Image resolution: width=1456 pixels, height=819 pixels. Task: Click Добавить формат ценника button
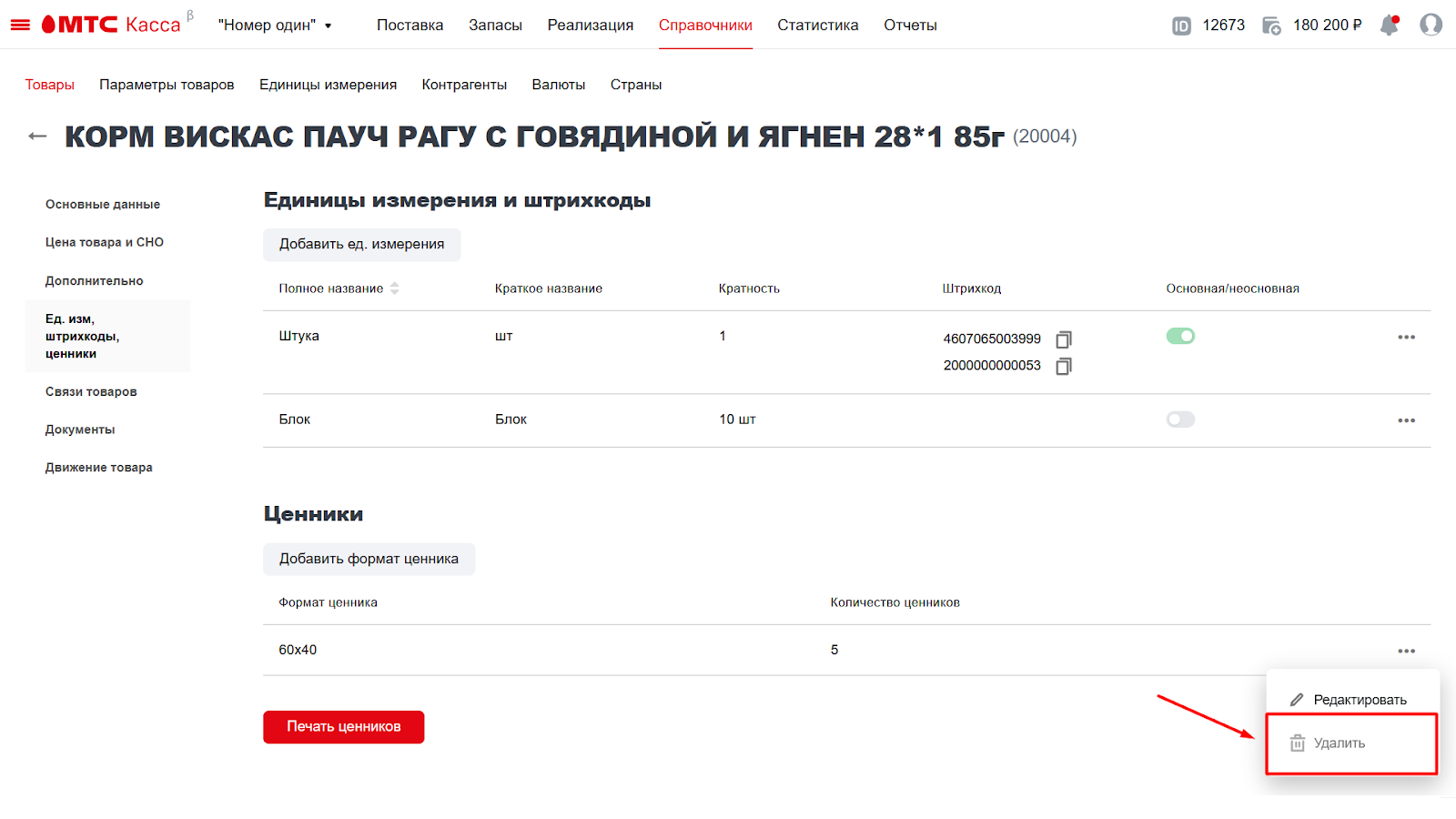pyautogui.click(x=369, y=559)
